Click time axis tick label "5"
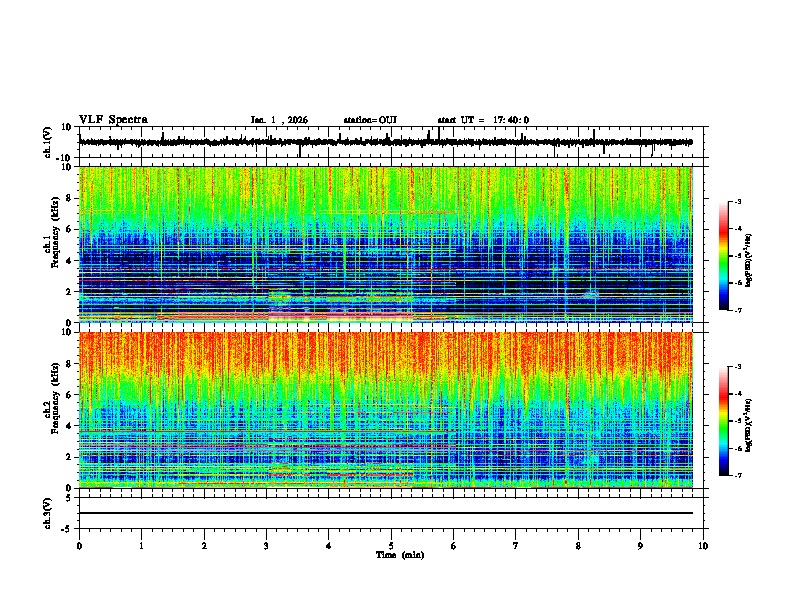Screen dimensions: 792x612 click(391, 546)
